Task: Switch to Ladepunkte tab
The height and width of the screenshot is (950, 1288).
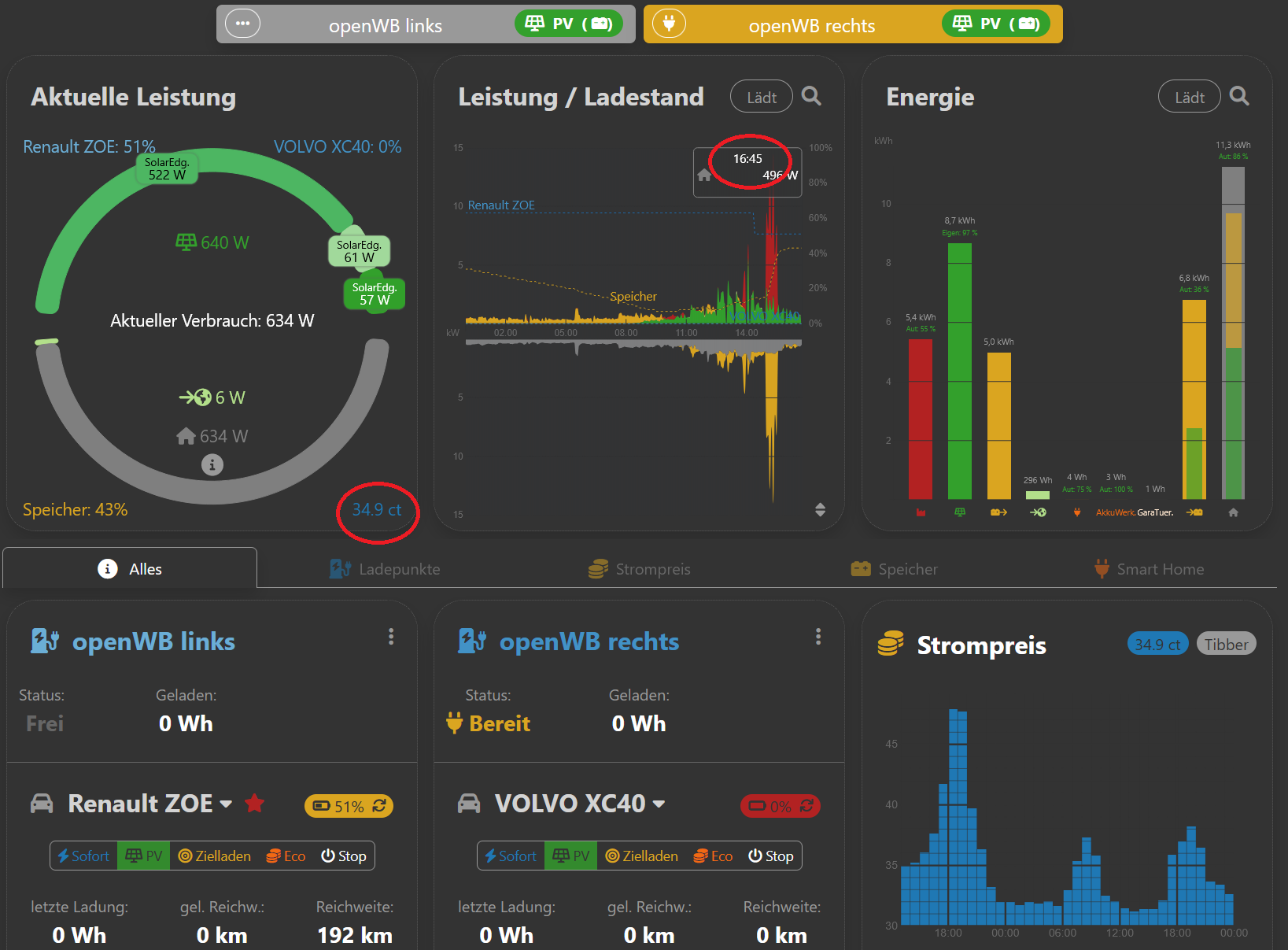Action: [x=385, y=569]
